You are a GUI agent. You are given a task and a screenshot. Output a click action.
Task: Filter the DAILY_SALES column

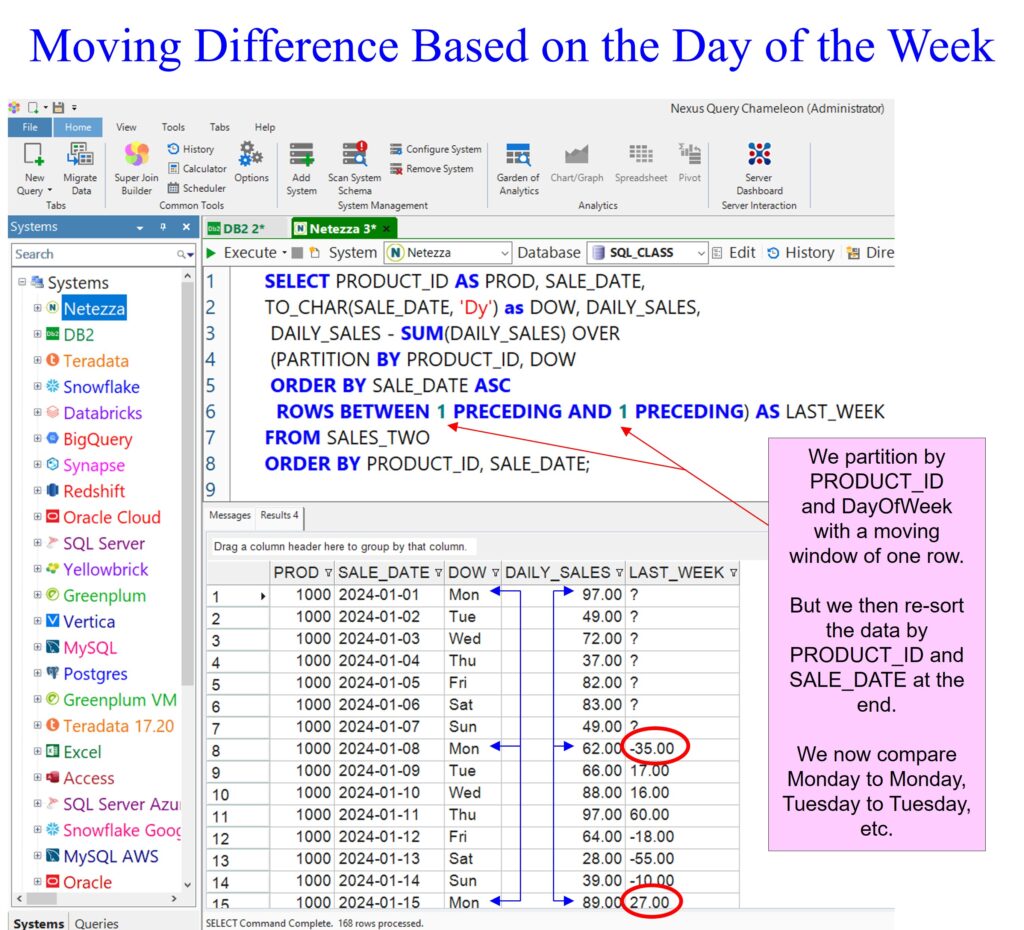coord(617,573)
